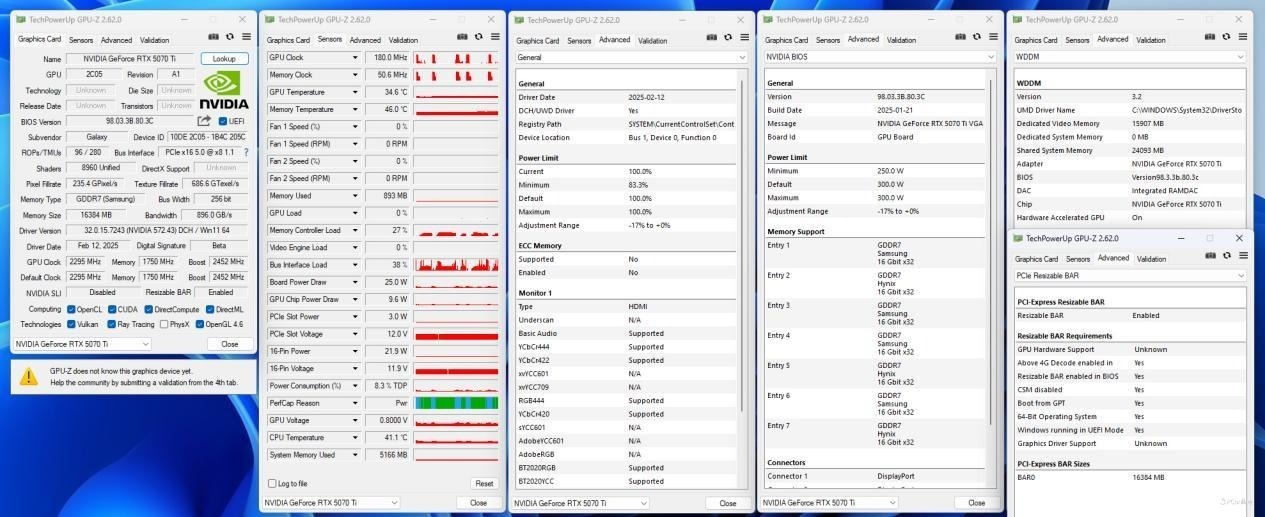Viewport: 1265px width, 517px height.
Task: Enable the PhysX checkbox
Action: coord(162,324)
